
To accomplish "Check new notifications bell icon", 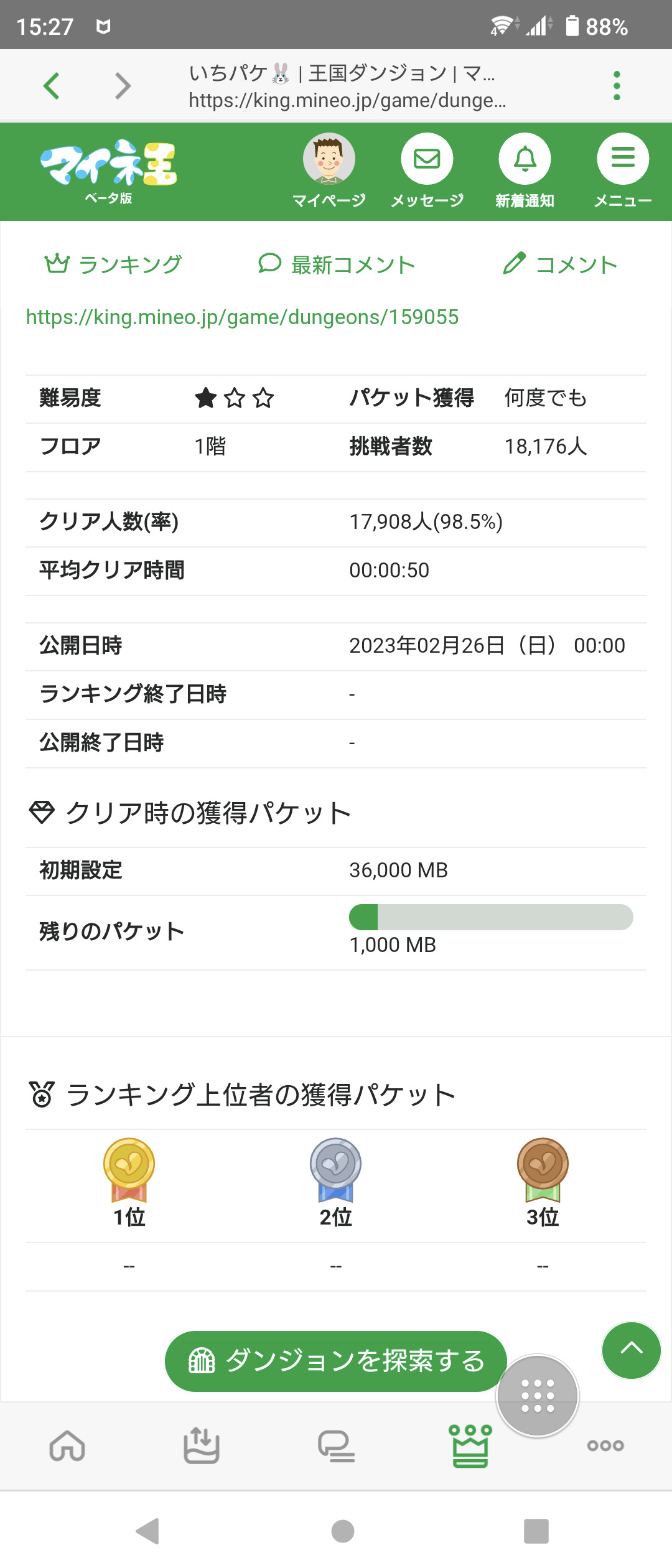I will pyautogui.click(x=525, y=159).
